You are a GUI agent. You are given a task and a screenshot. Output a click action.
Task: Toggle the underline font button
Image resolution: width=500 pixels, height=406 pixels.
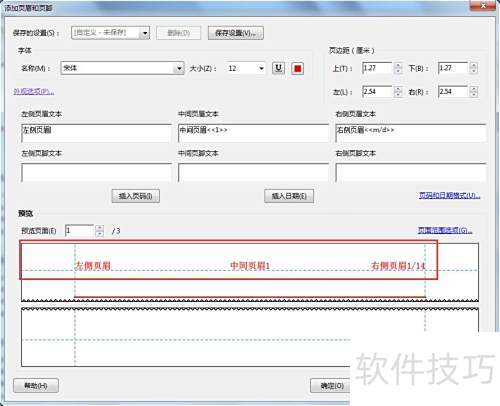tap(278, 68)
